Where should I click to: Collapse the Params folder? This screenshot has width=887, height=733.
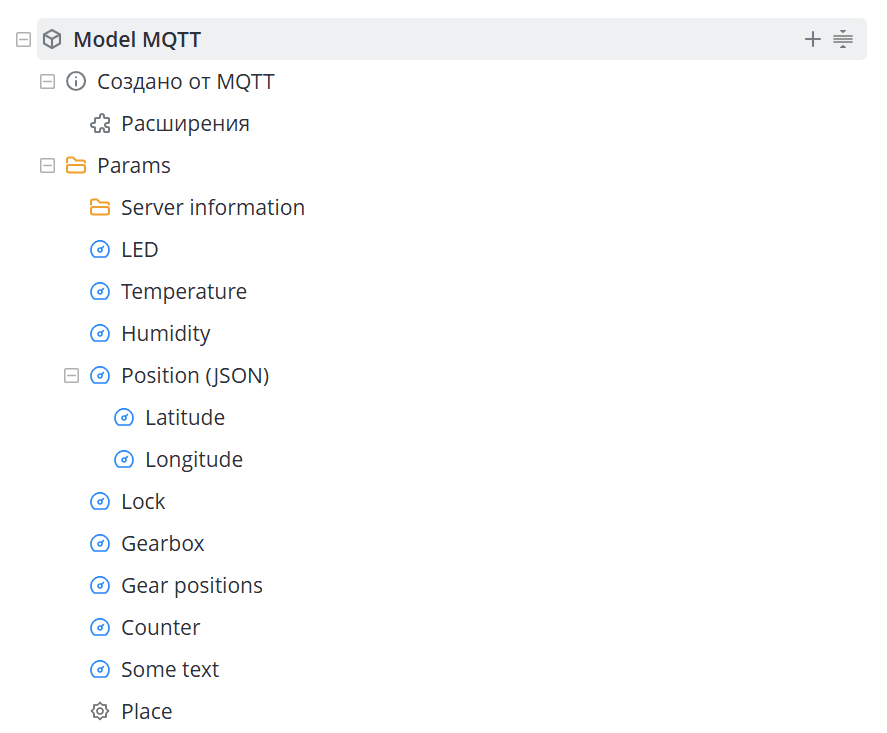[48, 165]
